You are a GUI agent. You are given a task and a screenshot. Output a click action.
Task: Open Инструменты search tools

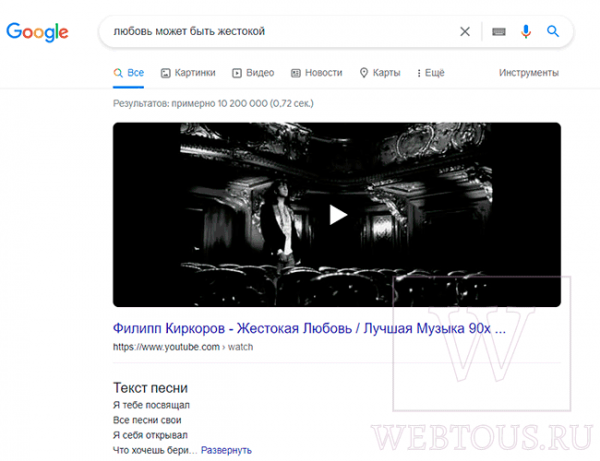528,73
